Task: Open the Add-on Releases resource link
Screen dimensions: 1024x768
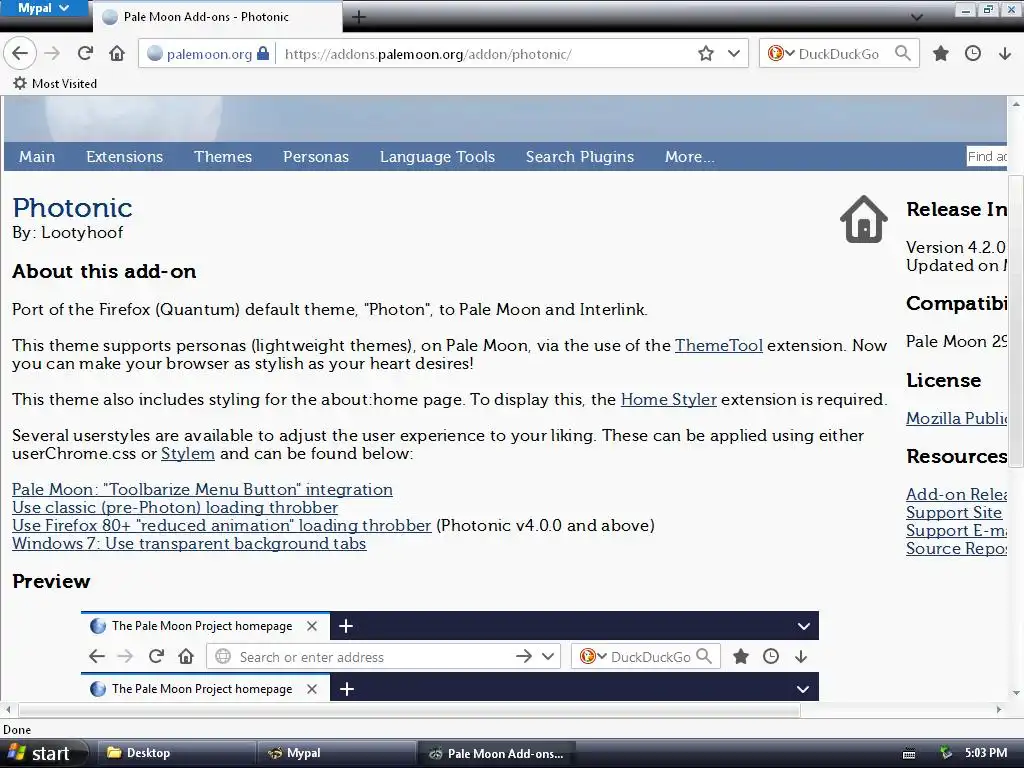Action: coord(957,495)
